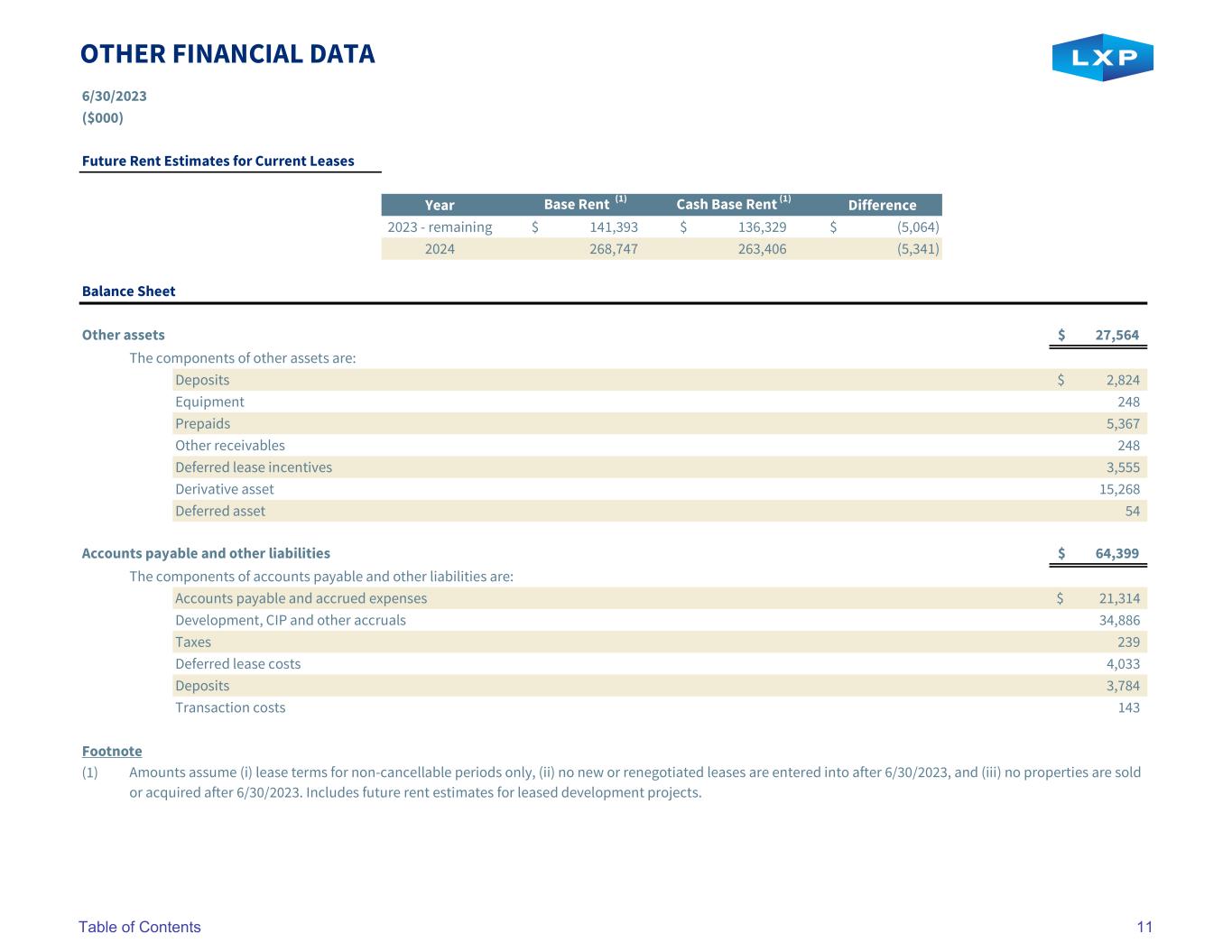This screenshot has height=952, width=1232.
Task: Click Accounts payable and other liabilities total 64,399
Action: [1116, 553]
